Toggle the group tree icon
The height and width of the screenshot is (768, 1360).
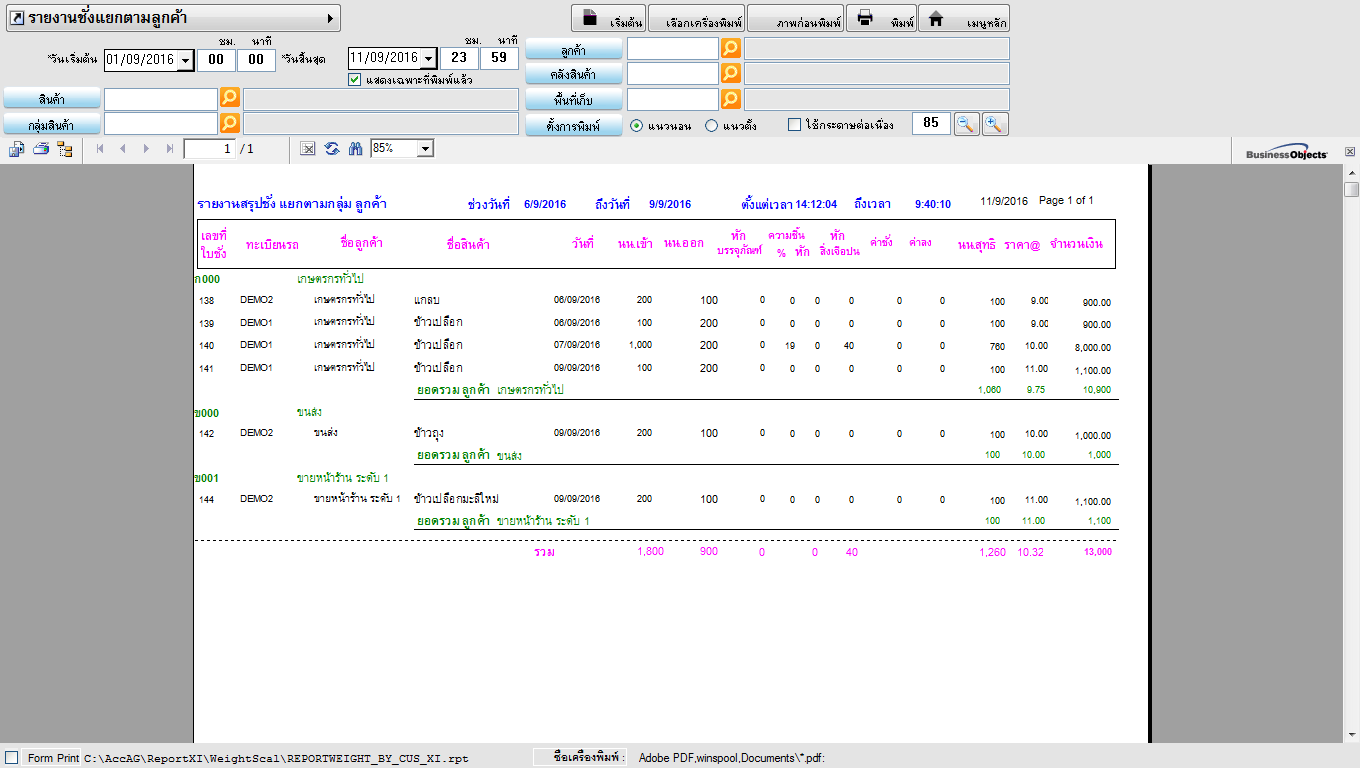(65, 149)
